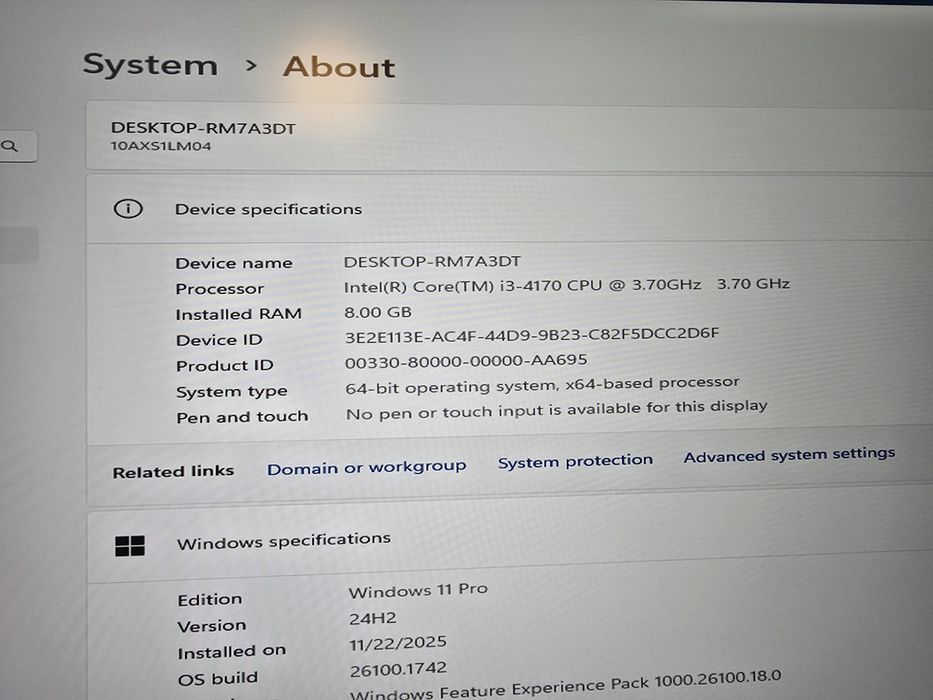Select processor value Intel Core i3-4170

pos(567,285)
